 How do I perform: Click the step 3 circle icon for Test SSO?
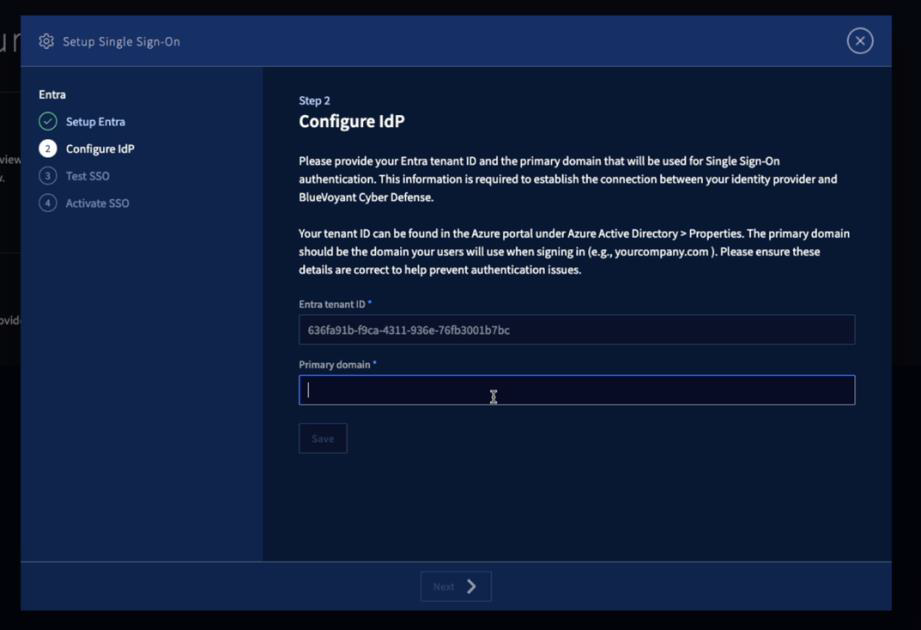click(48, 176)
